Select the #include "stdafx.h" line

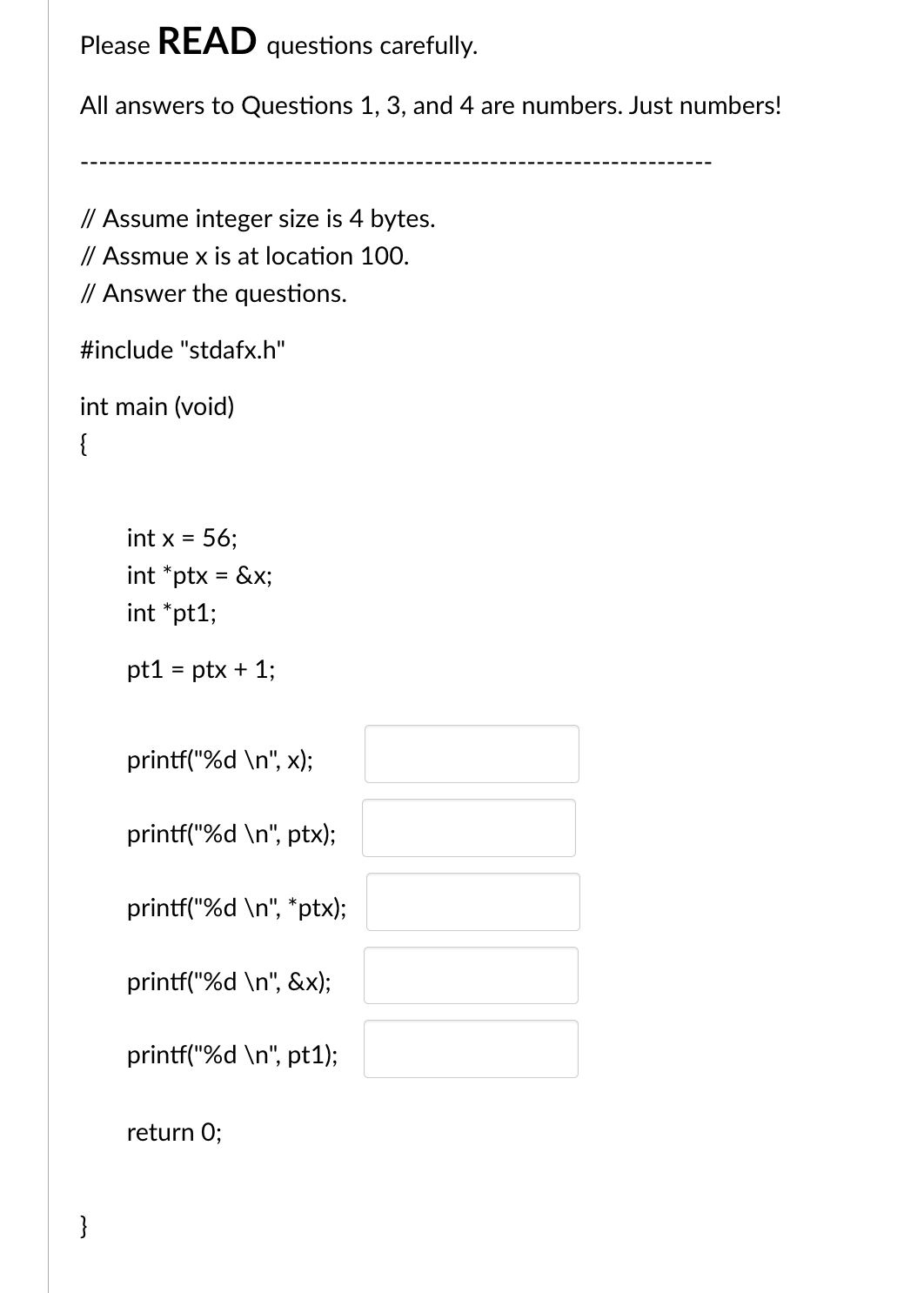[183, 350]
